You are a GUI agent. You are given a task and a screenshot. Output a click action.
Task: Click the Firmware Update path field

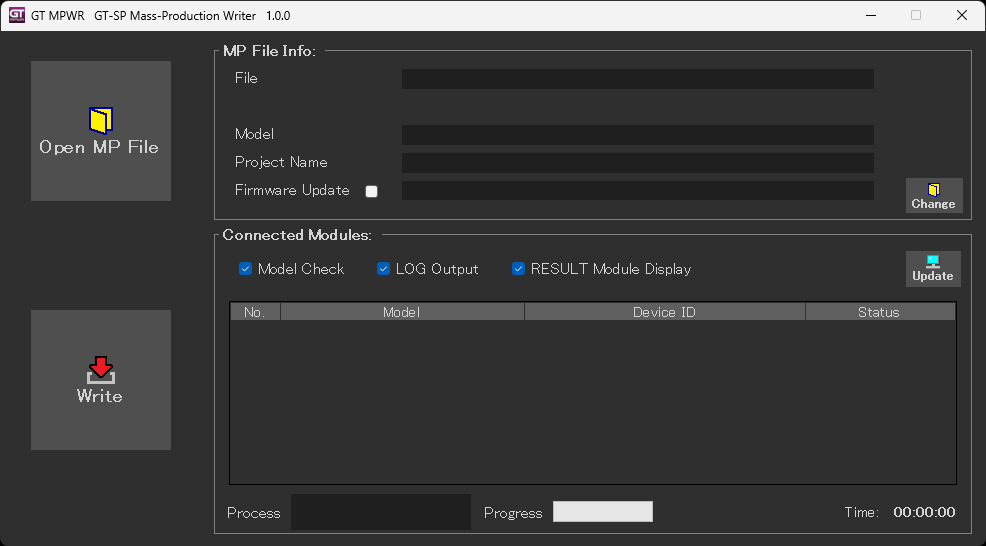click(637, 191)
